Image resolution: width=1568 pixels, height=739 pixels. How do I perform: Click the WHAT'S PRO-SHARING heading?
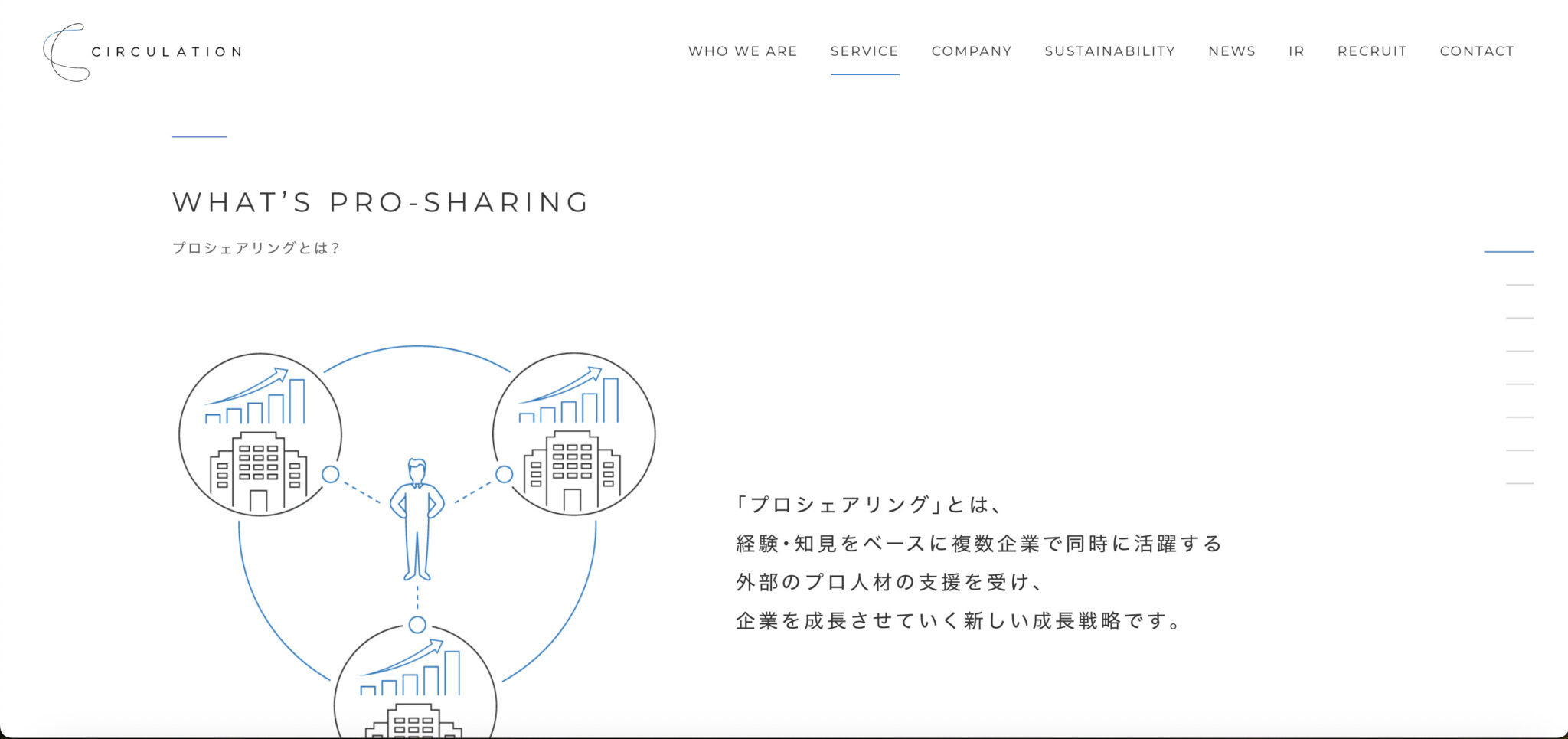coord(381,202)
